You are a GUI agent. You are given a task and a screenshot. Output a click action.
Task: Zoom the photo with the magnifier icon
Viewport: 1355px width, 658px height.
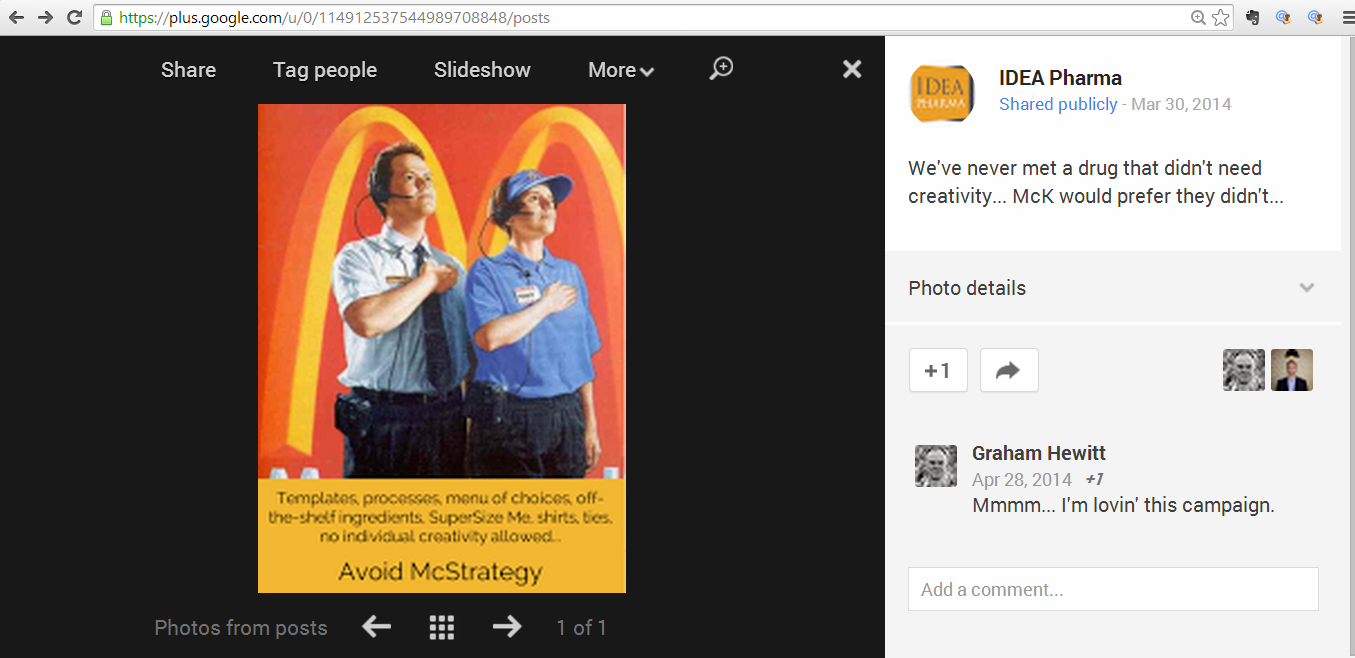(721, 68)
